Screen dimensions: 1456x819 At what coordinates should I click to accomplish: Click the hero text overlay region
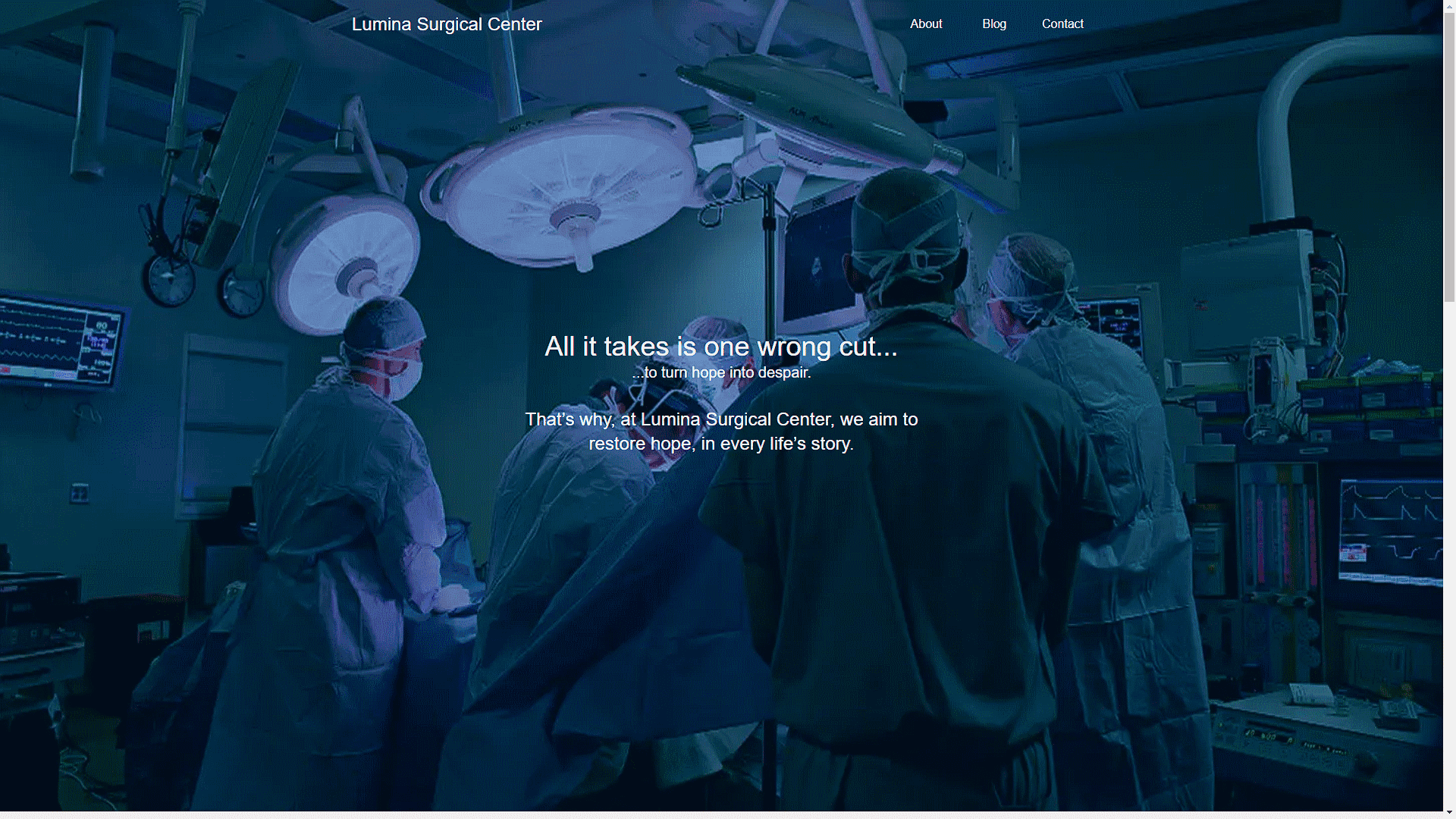click(x=720, y=394)
